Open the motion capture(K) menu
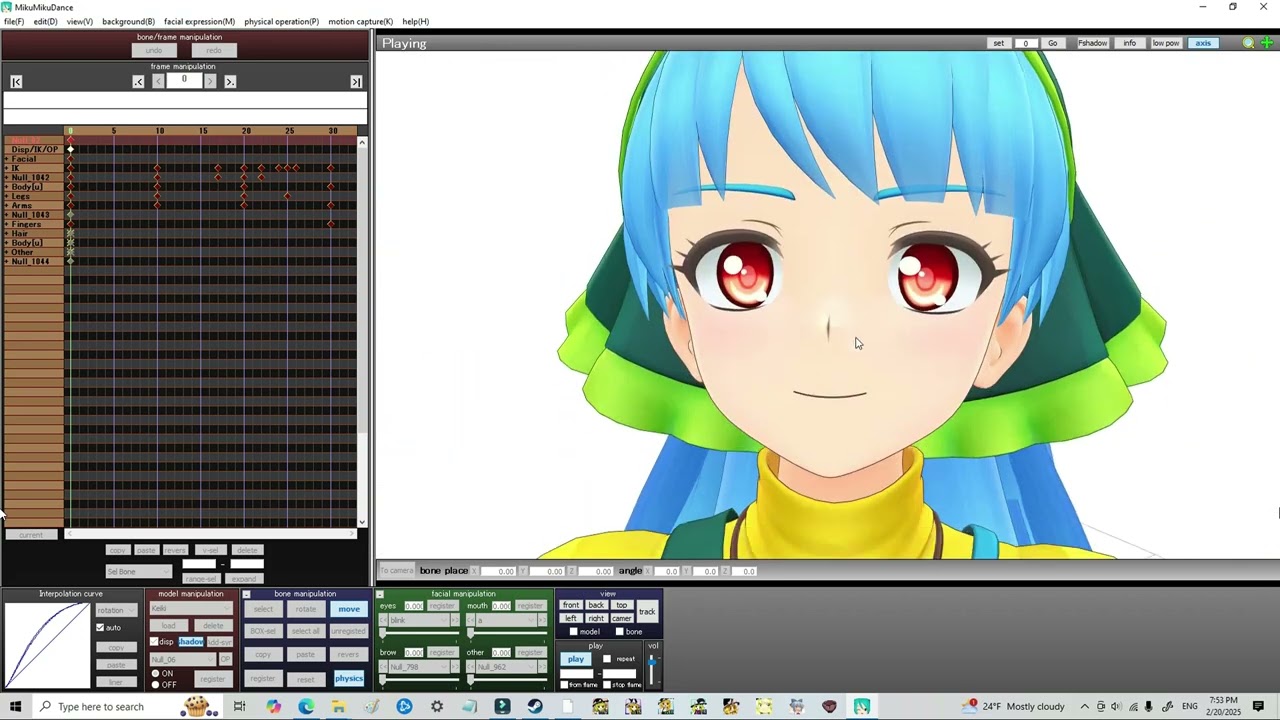Screen dimensions: 1280x720 click(x=360, y=21)
